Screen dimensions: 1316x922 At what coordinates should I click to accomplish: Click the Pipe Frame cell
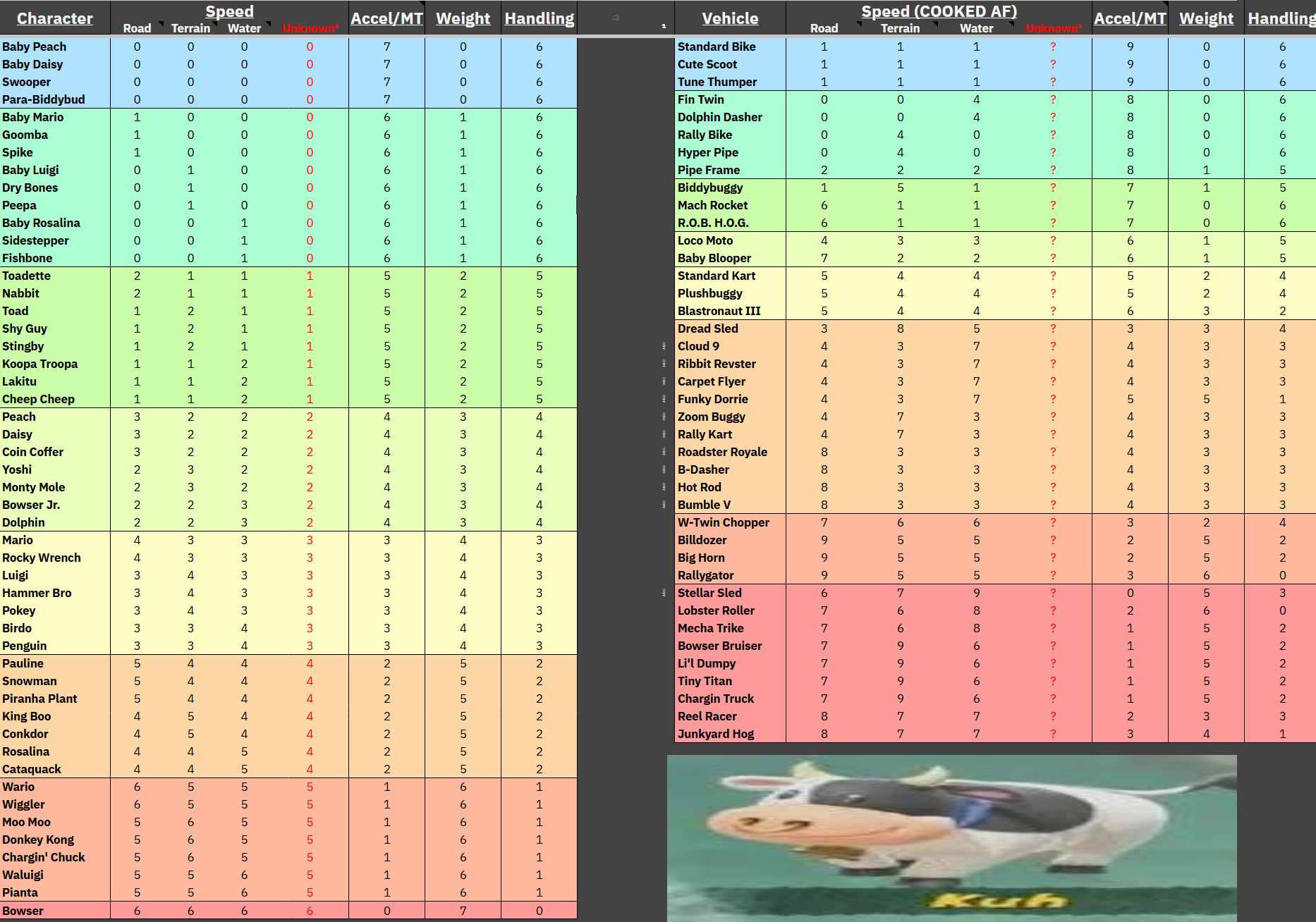[730, 170]
